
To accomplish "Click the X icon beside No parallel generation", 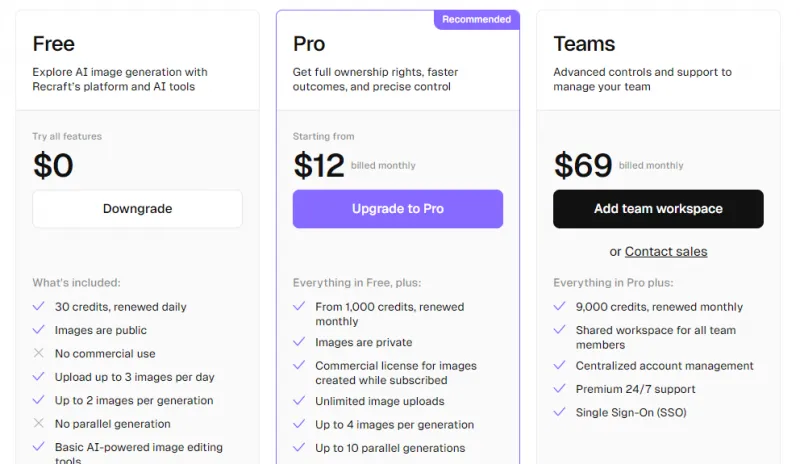I will (x=39, y=424).
